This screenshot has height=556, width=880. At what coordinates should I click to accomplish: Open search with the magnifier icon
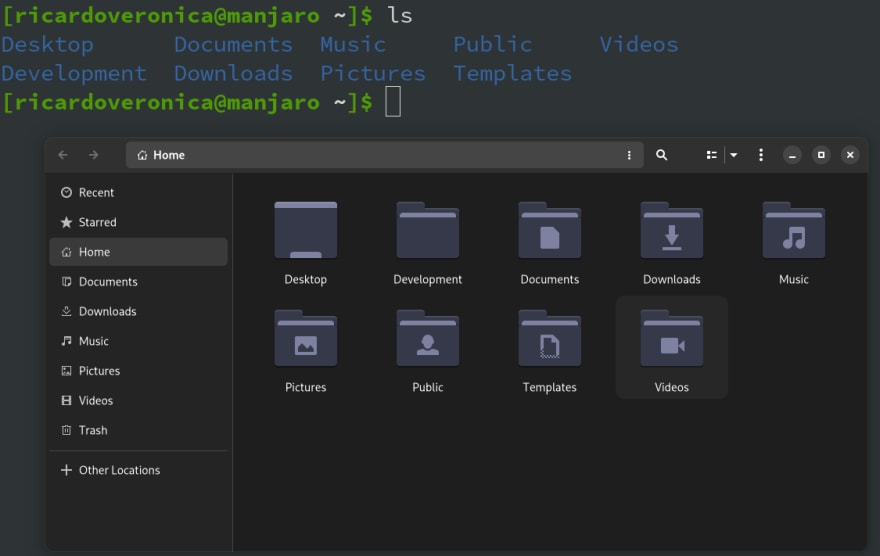(662, 155)
